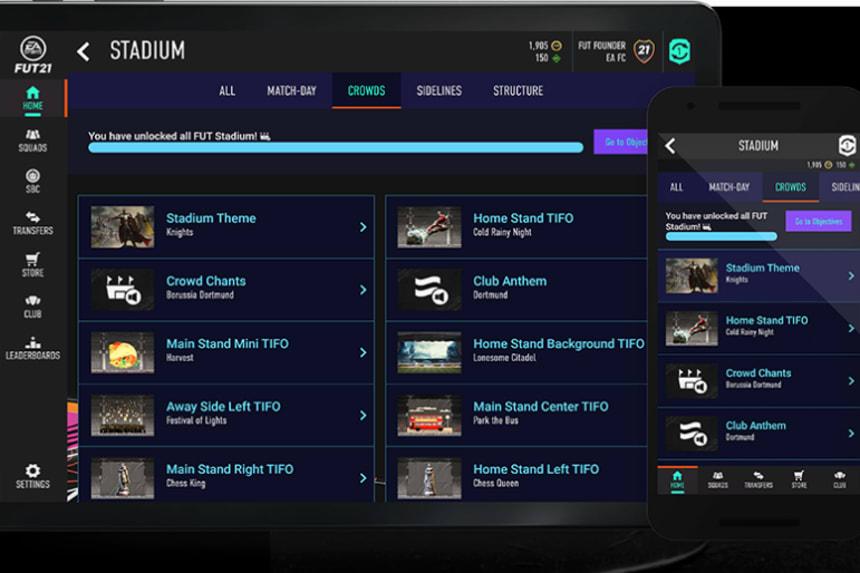Switch to the MATCH-DAY tab on phone
This screenshot has width=860, height=573.
729,188
